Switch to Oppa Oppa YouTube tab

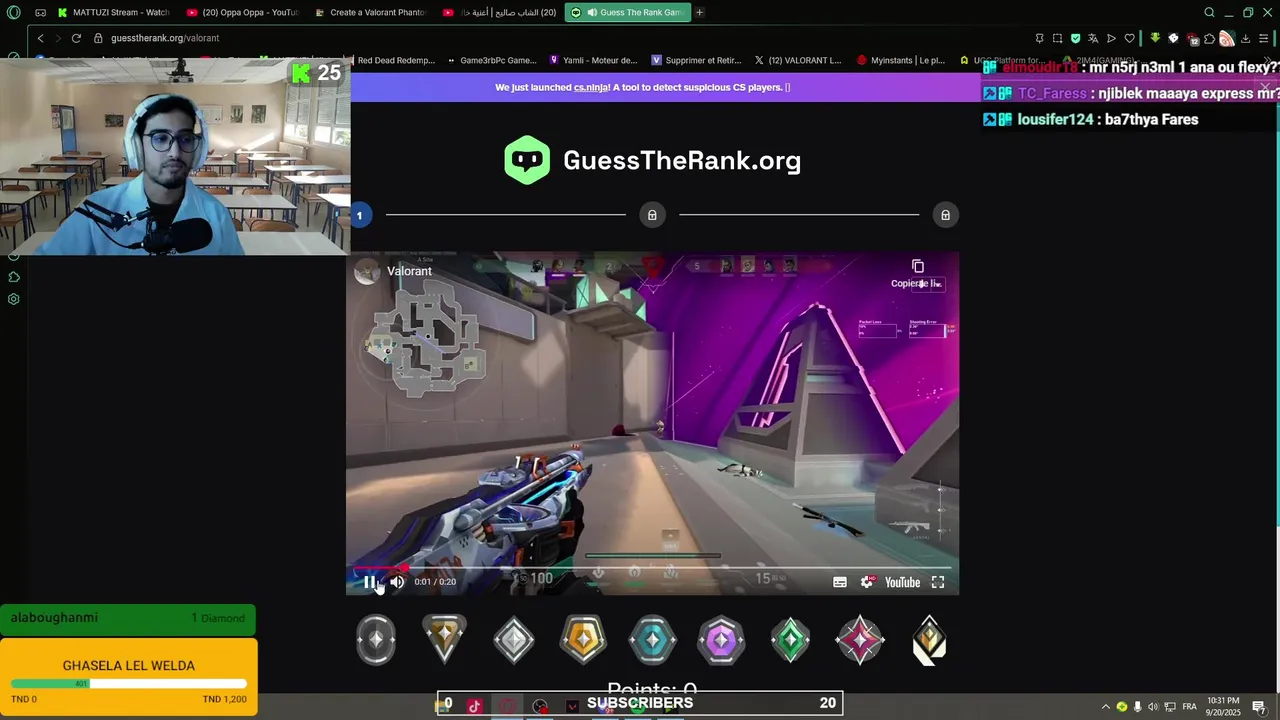click(243, 12)
